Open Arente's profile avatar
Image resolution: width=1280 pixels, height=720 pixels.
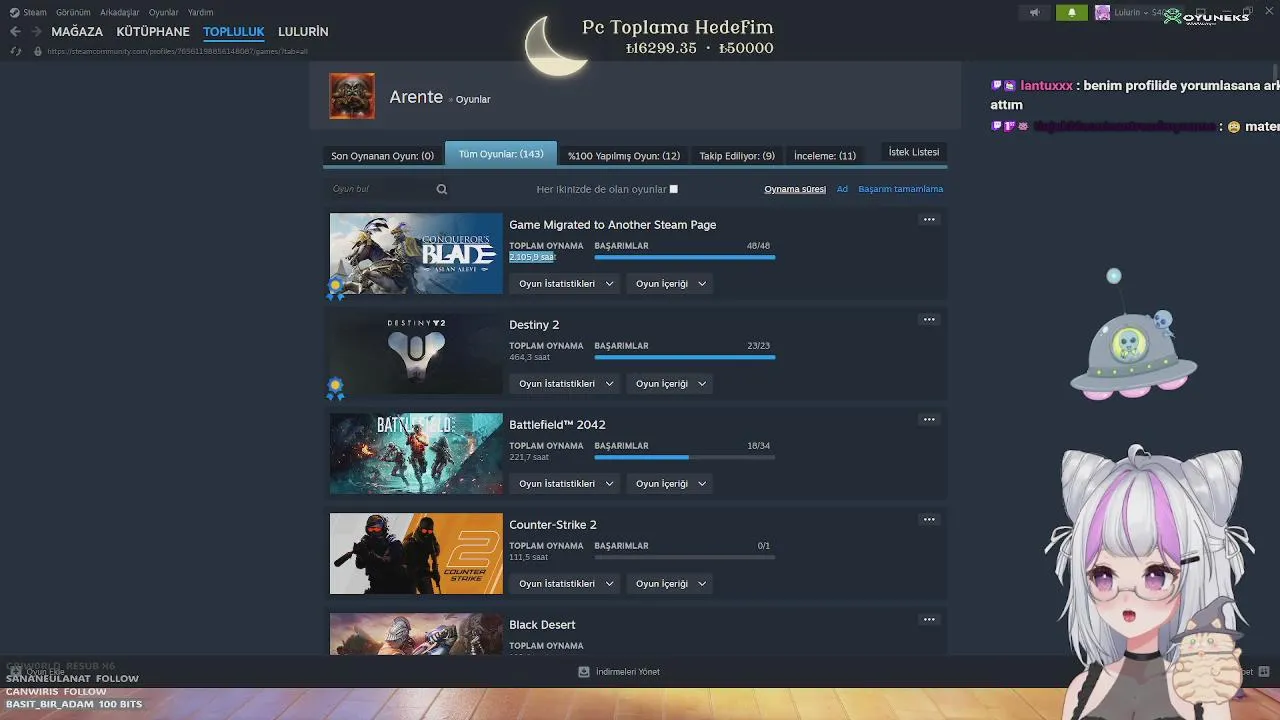352,96
